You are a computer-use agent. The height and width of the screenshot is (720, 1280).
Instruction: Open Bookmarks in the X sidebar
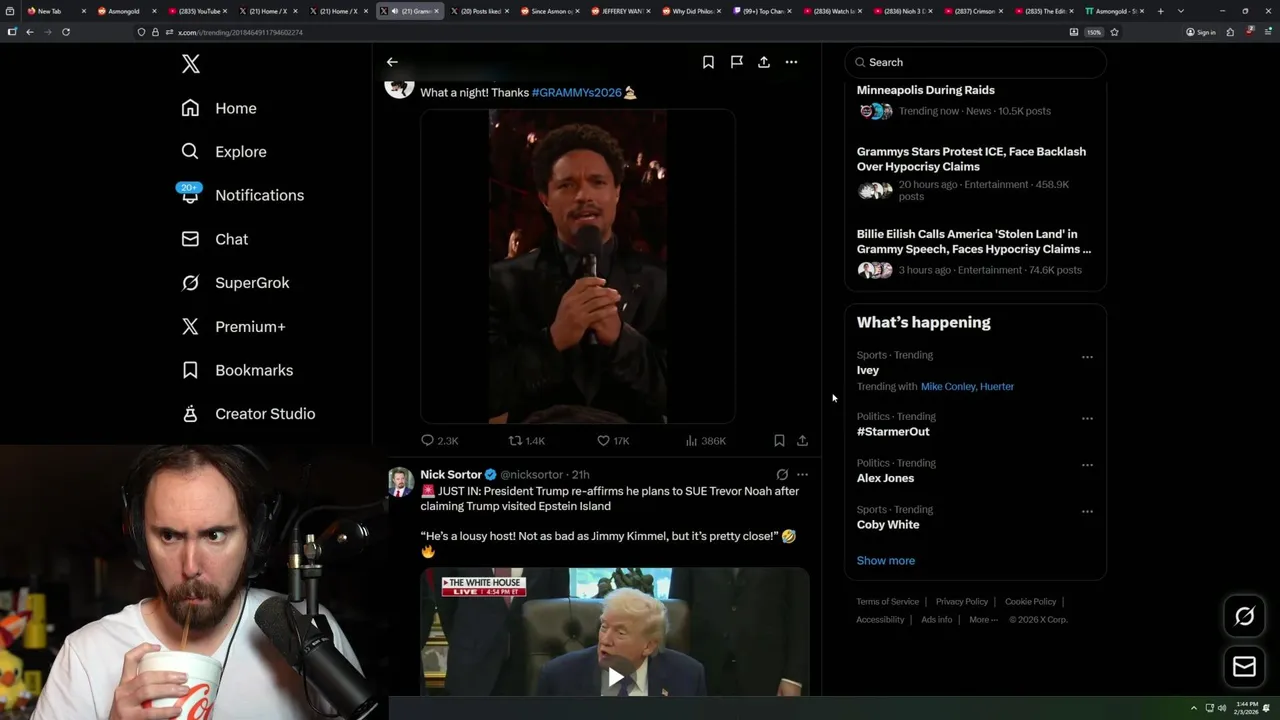(x=237, y=370)
